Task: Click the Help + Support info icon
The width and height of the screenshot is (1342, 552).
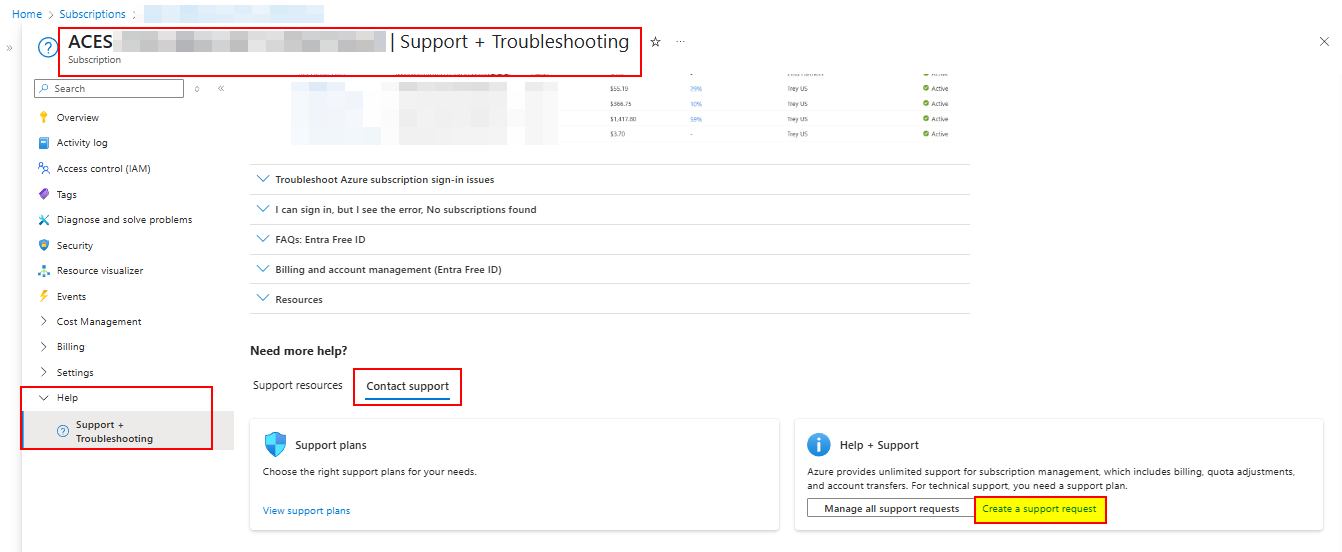Action: tap(819, 445)
